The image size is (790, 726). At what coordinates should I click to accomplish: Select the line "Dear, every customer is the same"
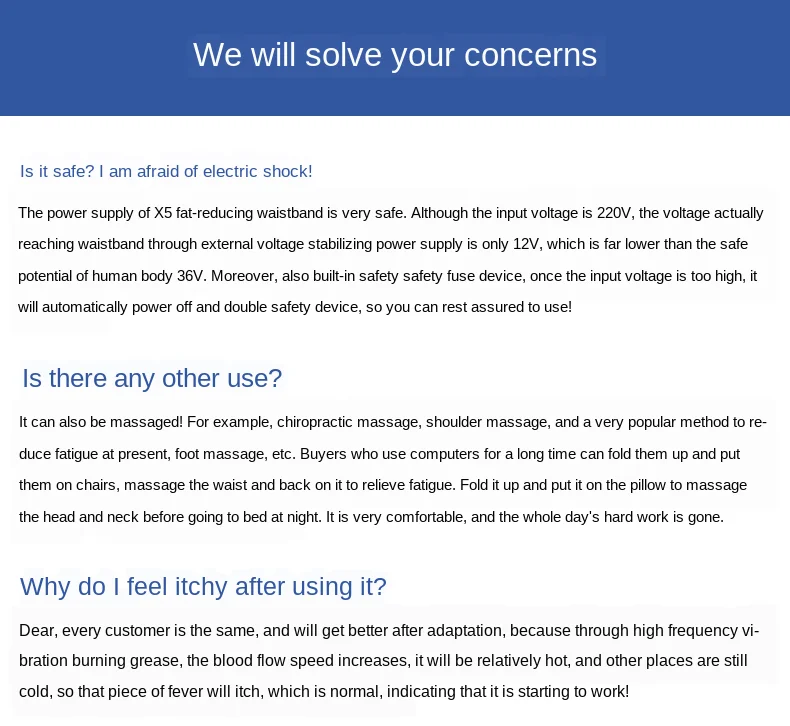point(389,631)
